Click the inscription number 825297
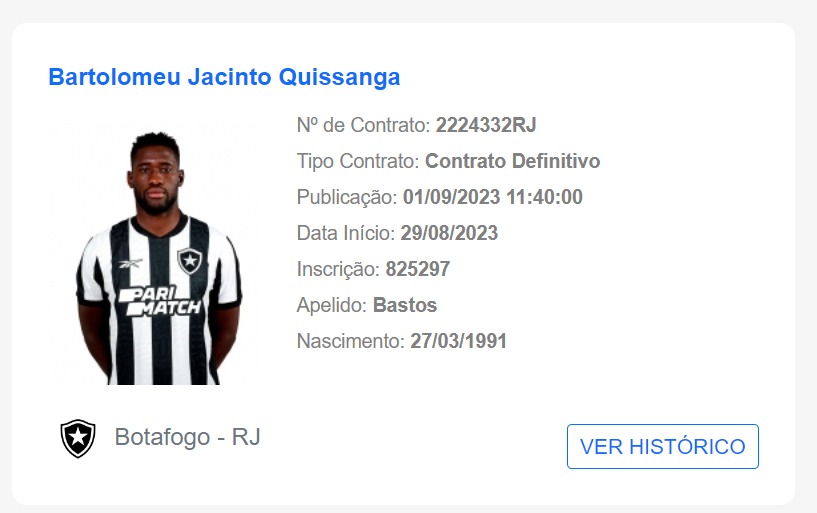 [x=418, y=269]
